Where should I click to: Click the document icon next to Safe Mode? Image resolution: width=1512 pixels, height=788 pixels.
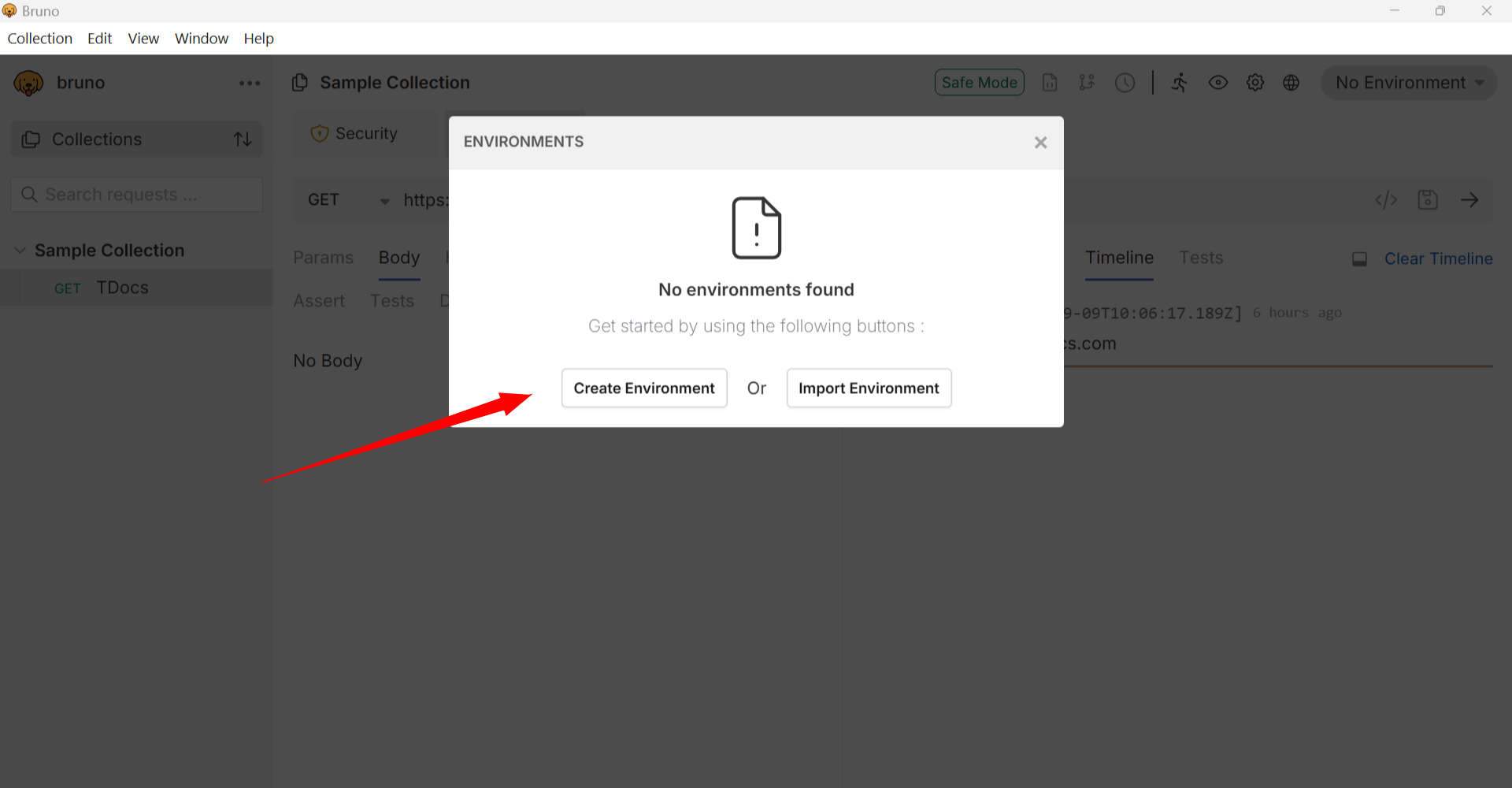click(1050, 83)
